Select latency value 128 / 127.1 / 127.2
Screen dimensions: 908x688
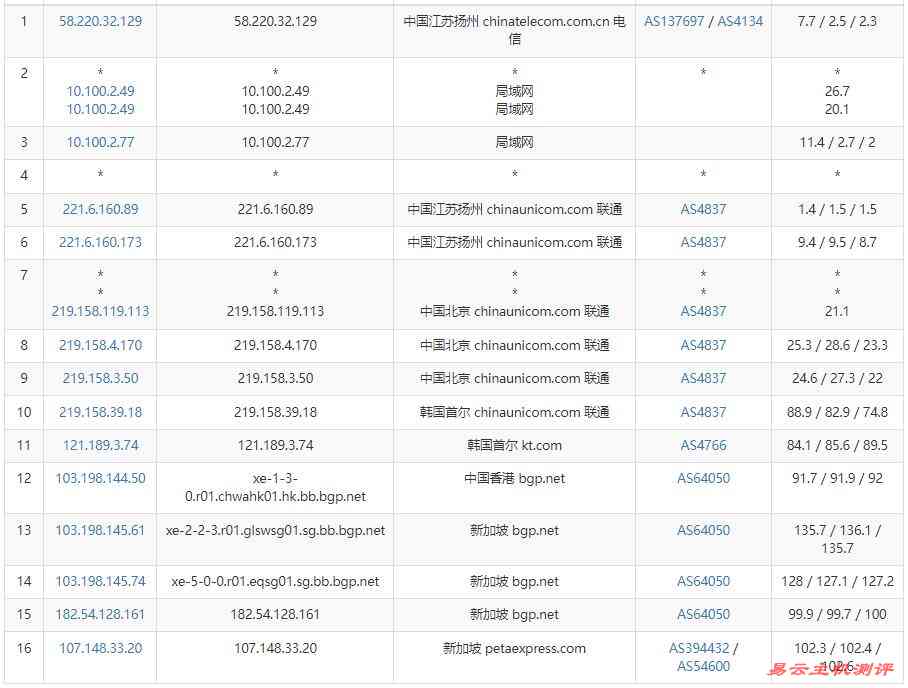(x=837, y=581)
